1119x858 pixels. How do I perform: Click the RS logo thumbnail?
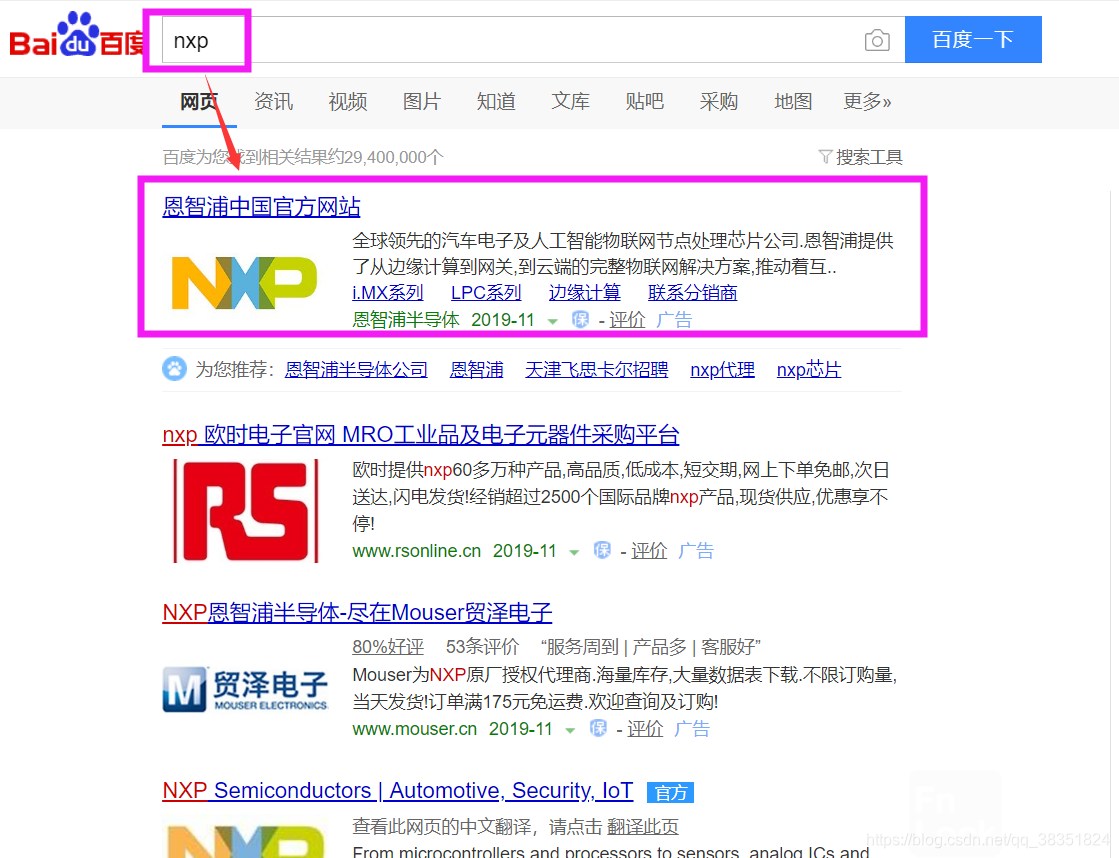pos(246,511)
